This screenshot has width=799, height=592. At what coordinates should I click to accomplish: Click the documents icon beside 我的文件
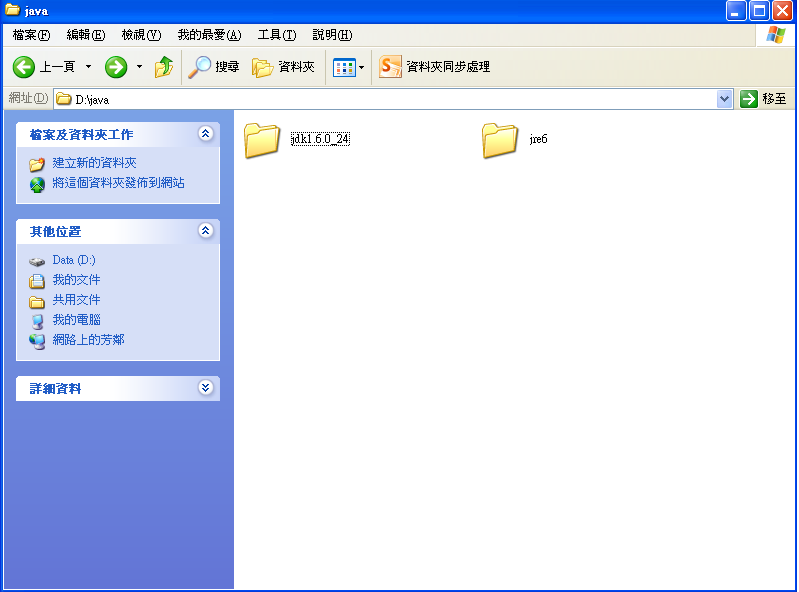pyautogui.click(x=37, y=281)
